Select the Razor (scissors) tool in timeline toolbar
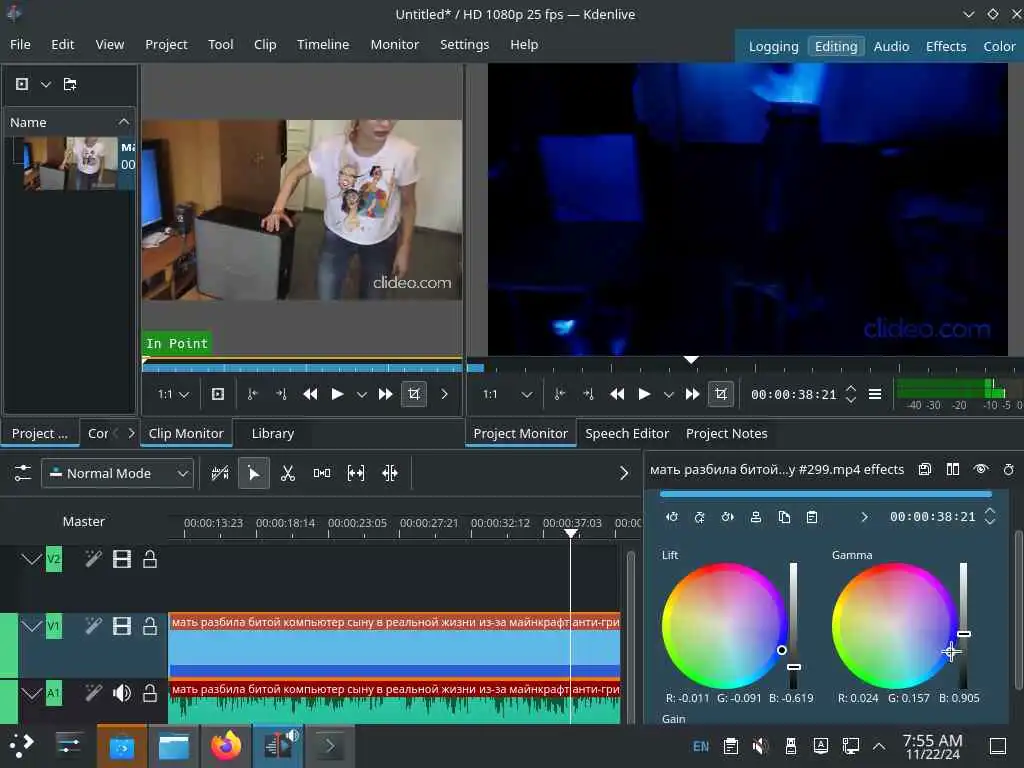Screen dimensions: 1024x768 pyautogui.click(x=288, y=473)
